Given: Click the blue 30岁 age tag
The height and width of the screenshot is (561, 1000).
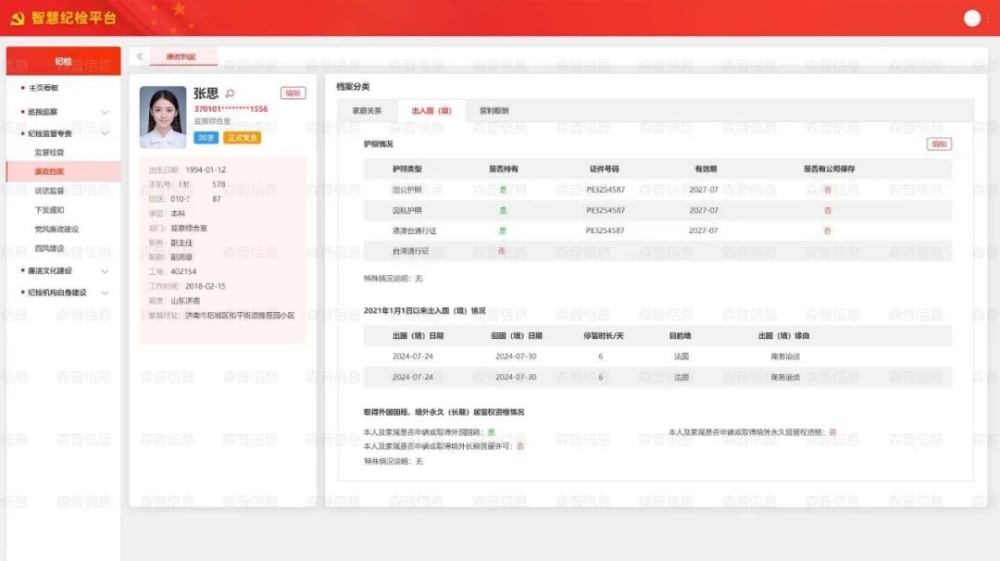Looking at the screenshot, I should (x=206, y=137).
